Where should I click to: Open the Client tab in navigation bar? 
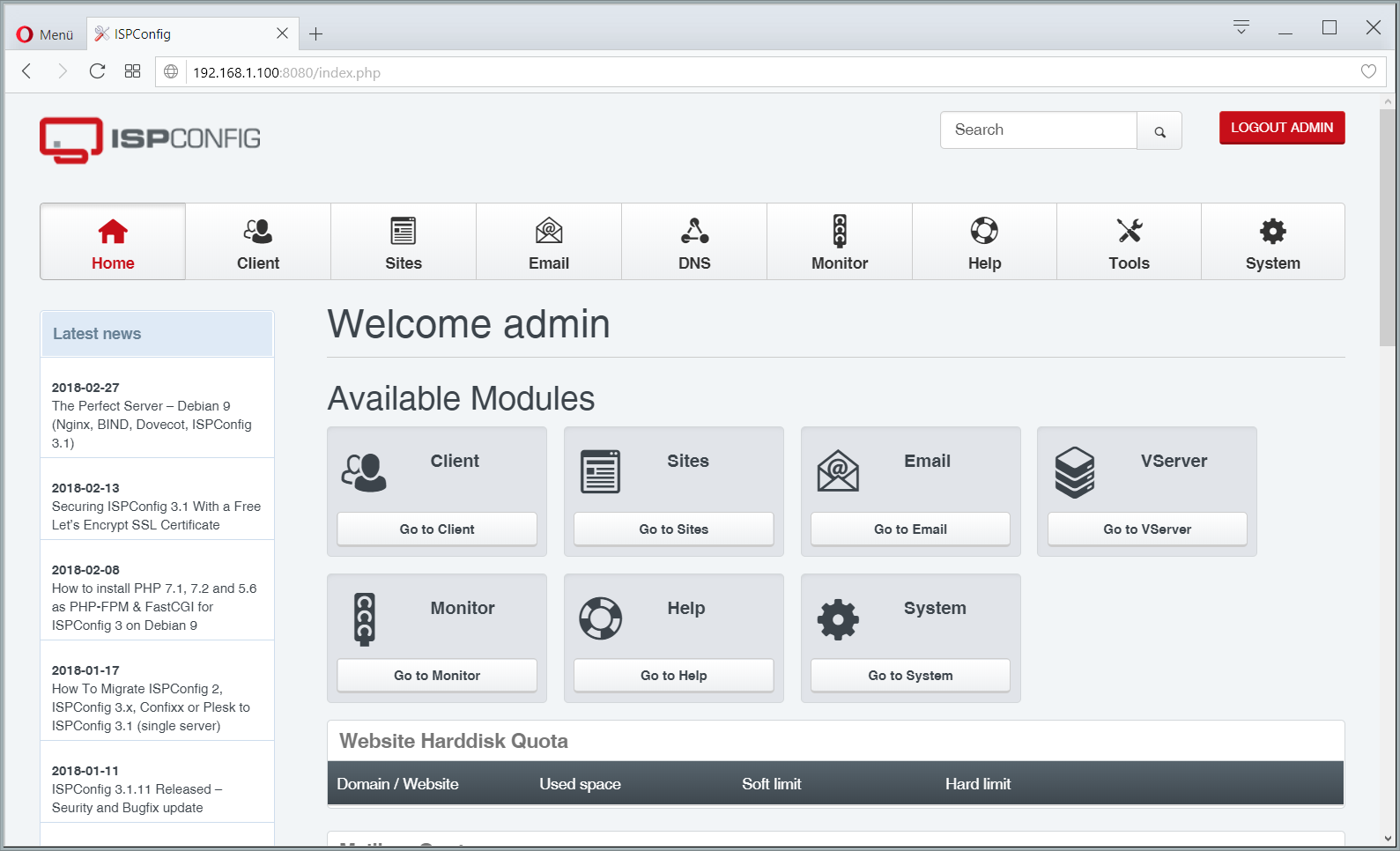258,242
